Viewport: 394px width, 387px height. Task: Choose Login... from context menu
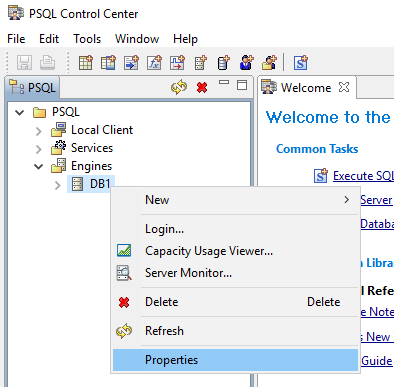235,229
